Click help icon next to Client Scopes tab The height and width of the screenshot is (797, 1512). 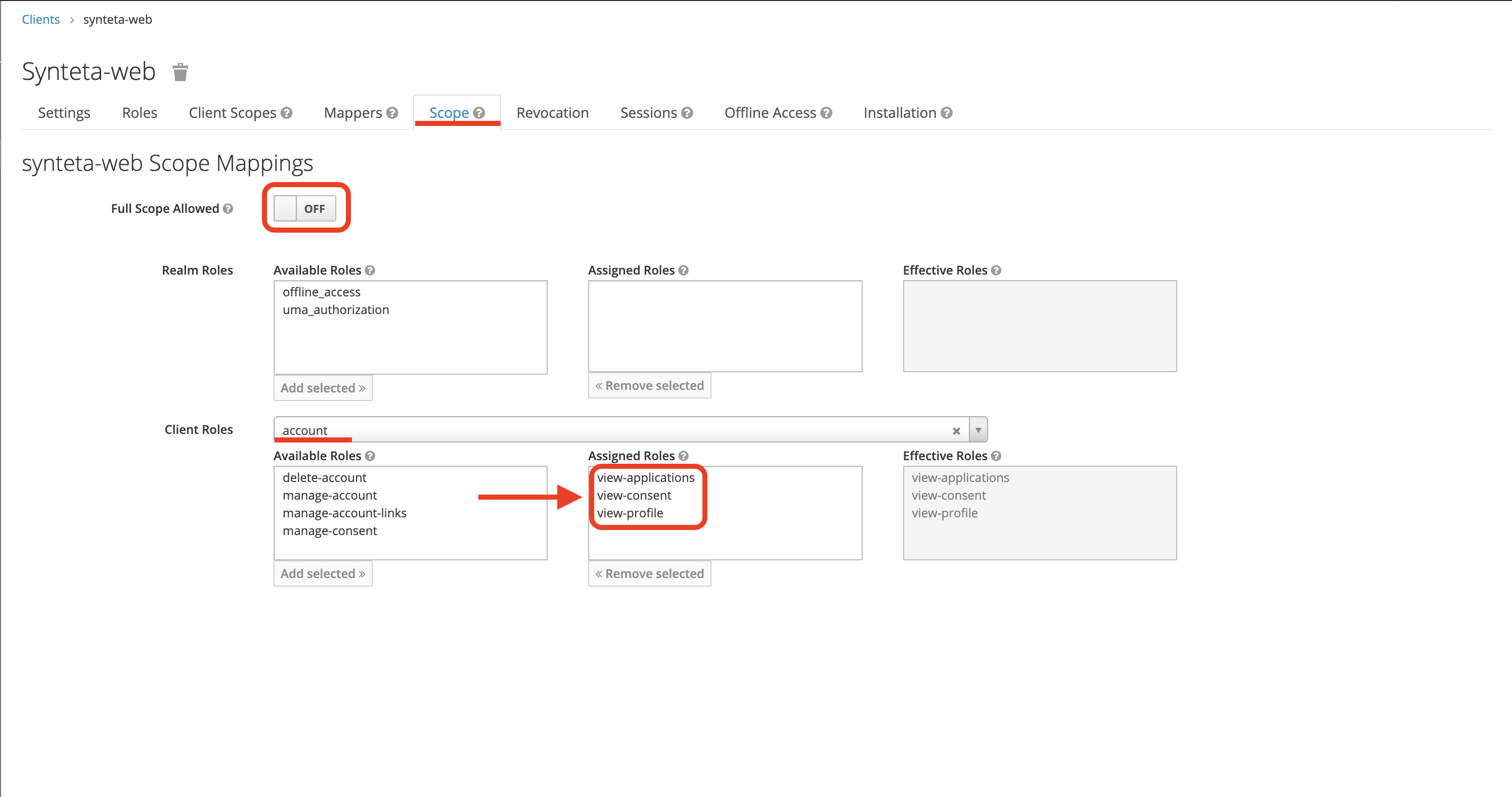click(x=286, y=113)
